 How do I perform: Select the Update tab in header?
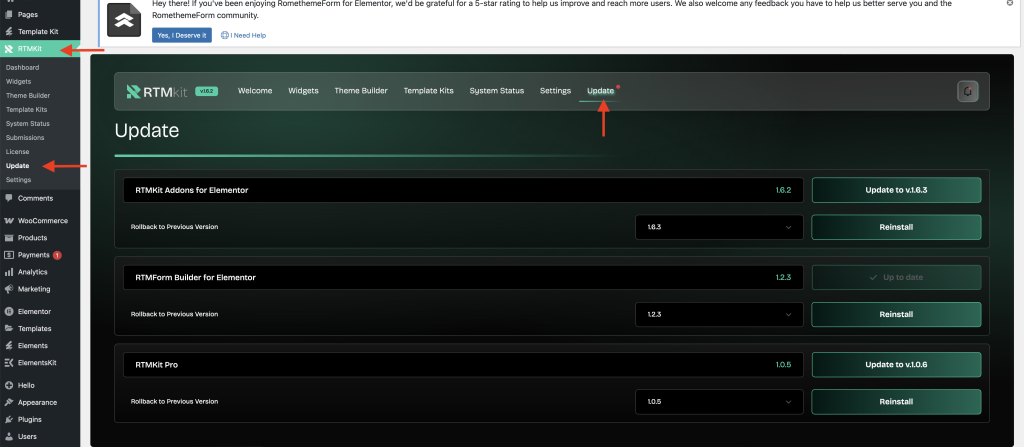[x=600, y=91]
